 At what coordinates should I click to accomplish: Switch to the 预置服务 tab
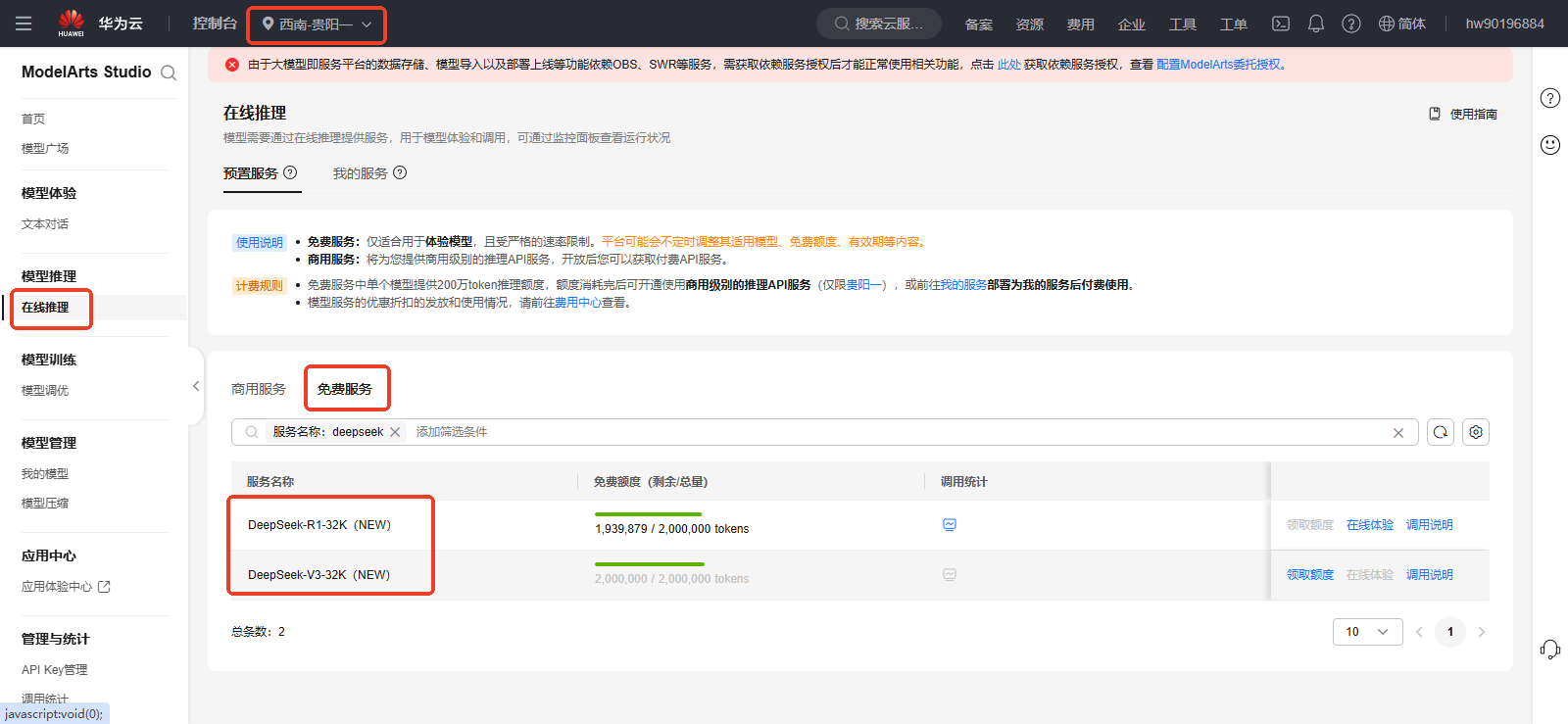(x=251, y=173)
